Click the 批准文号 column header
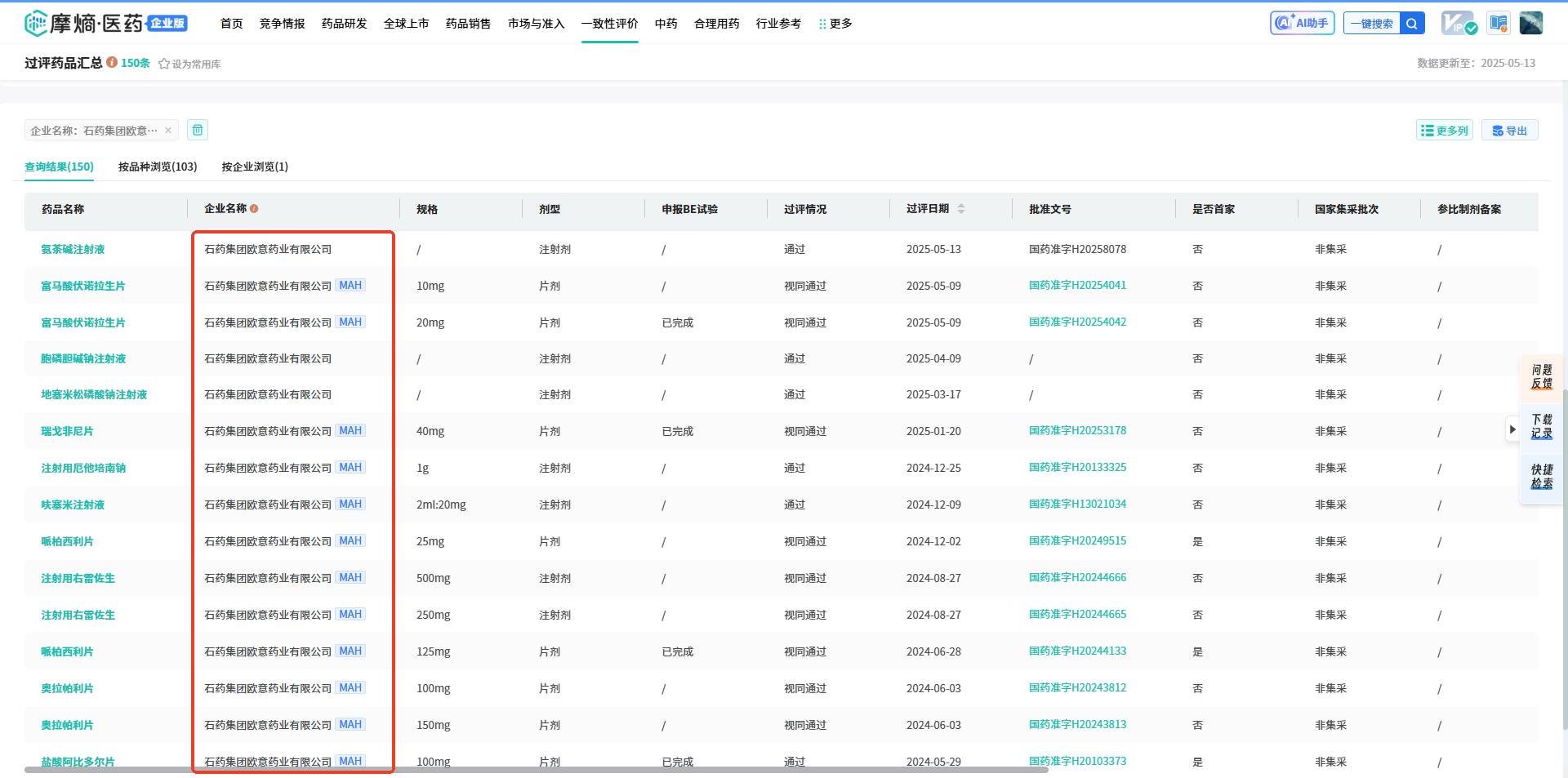Image resolution: width=1568 pixels, height=778 pixels. 1050,210
